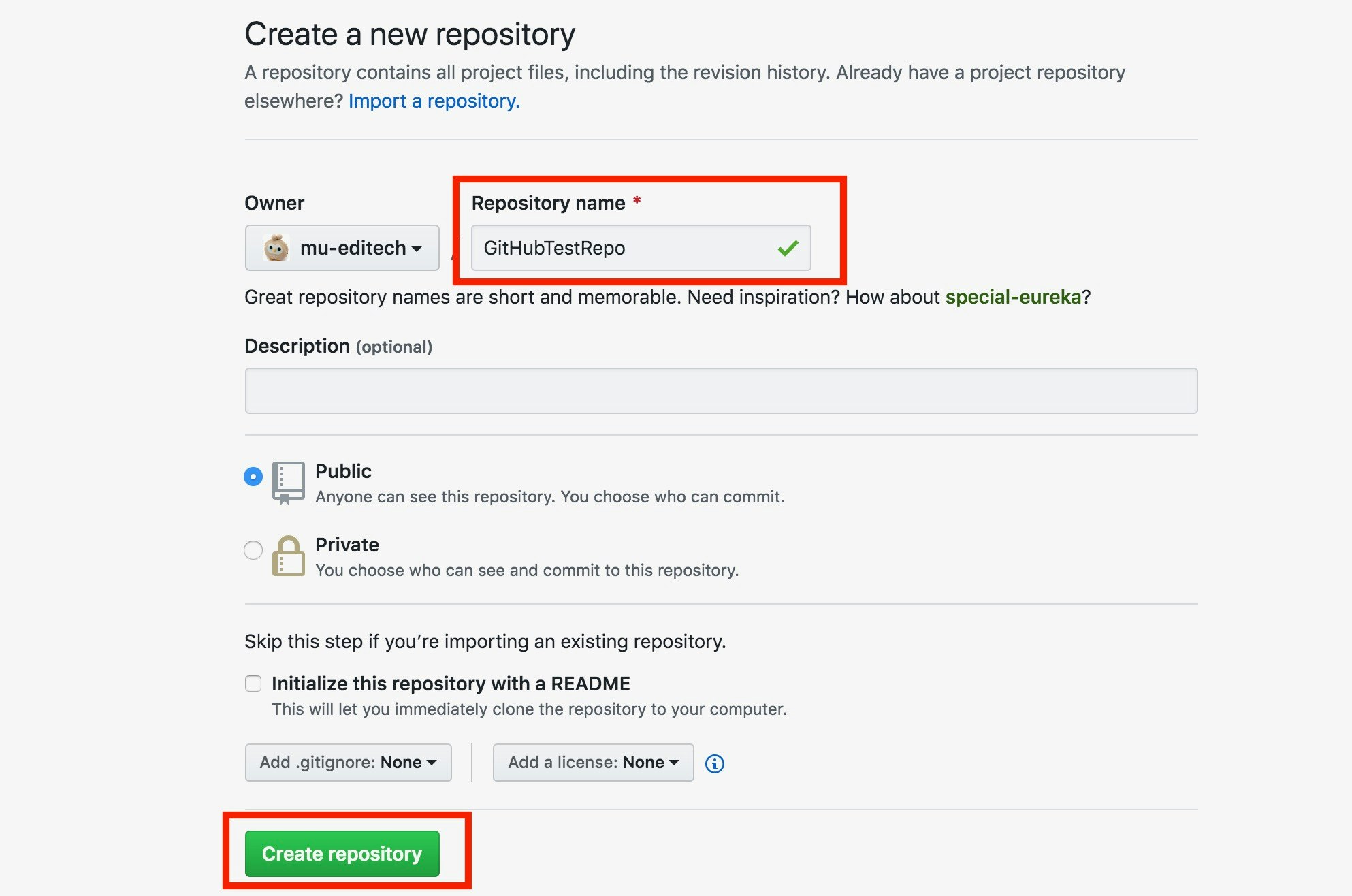This screenshot has height=896, width=1352.
Task: Click the Public repository book icon
Action: [288, 482]
